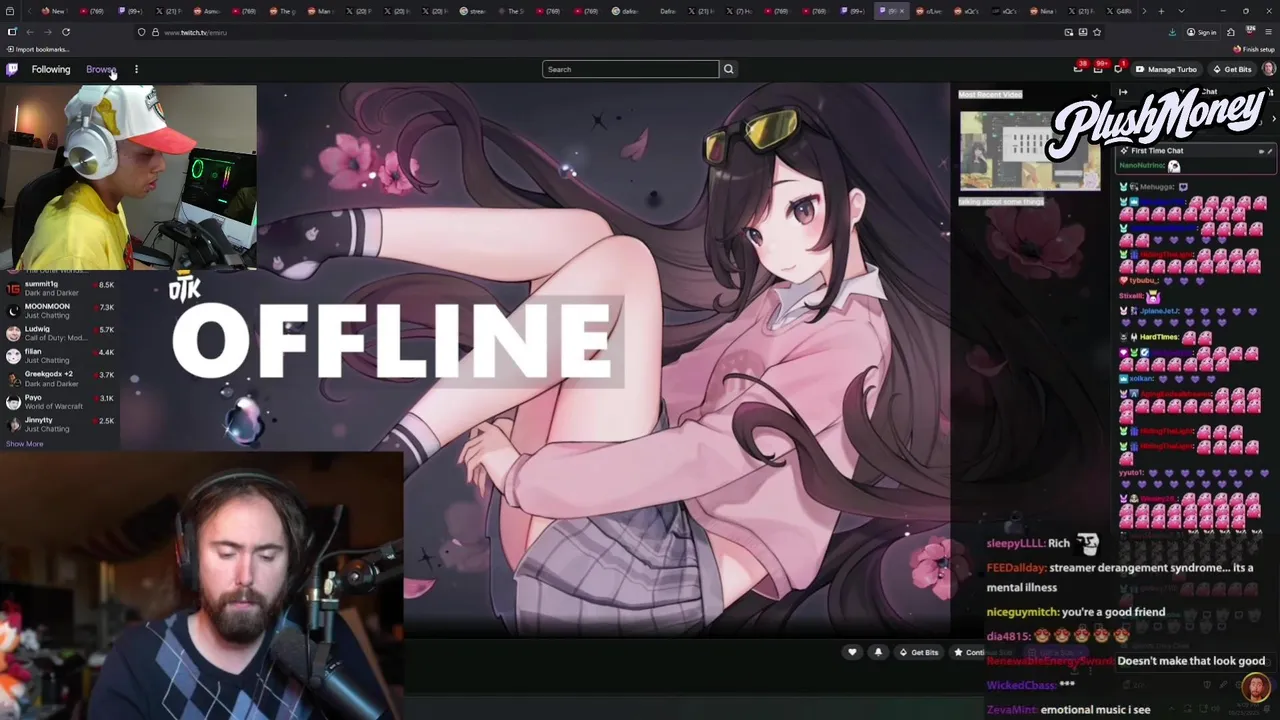Click the Twitch logo home icon

click(x=12, y=69)
